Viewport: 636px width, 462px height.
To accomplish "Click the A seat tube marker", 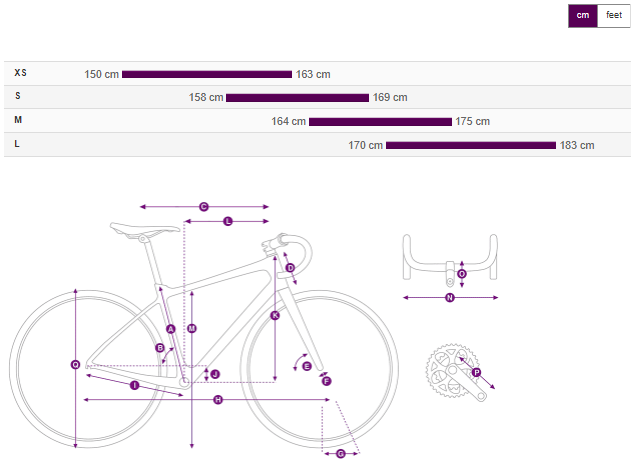I will point(170,329).
